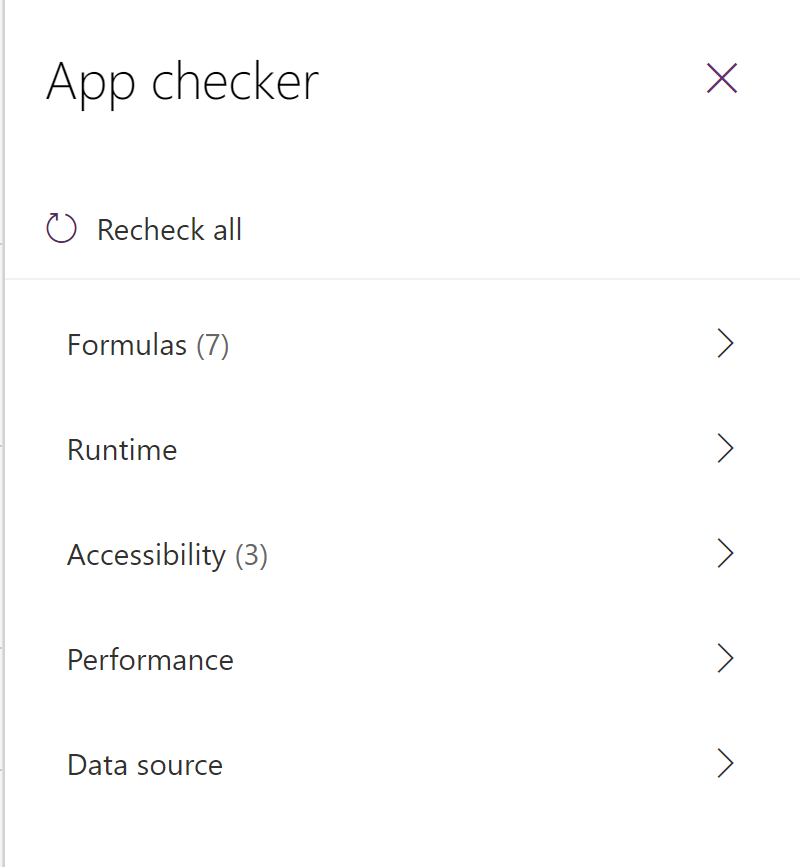Click the App checker heading text

(x=184, y=82)
